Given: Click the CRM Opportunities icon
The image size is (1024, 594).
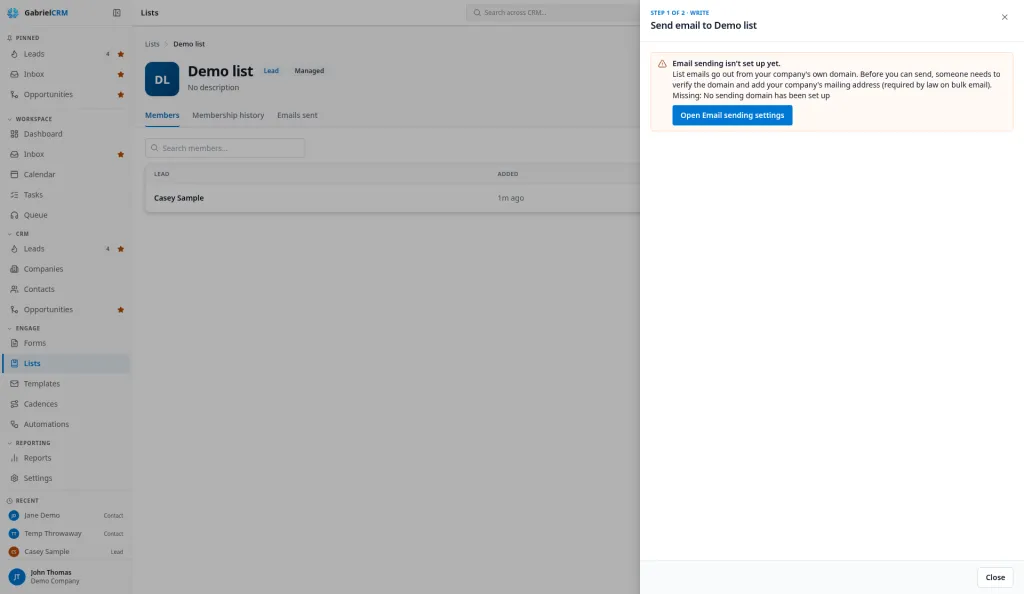Looking at the screenshot, I should [x=14, y=309].
